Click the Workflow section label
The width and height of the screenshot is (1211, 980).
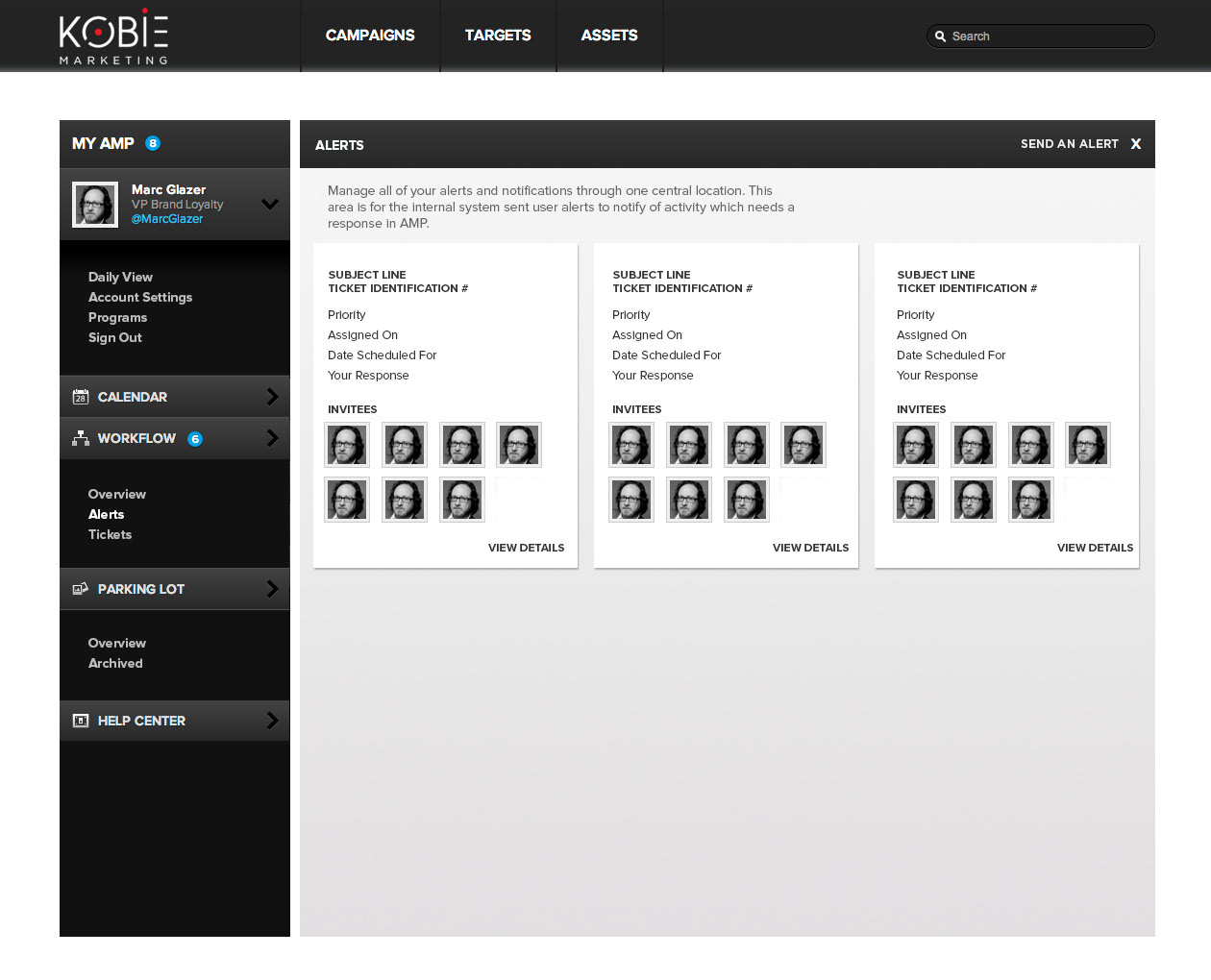[136, 438]
